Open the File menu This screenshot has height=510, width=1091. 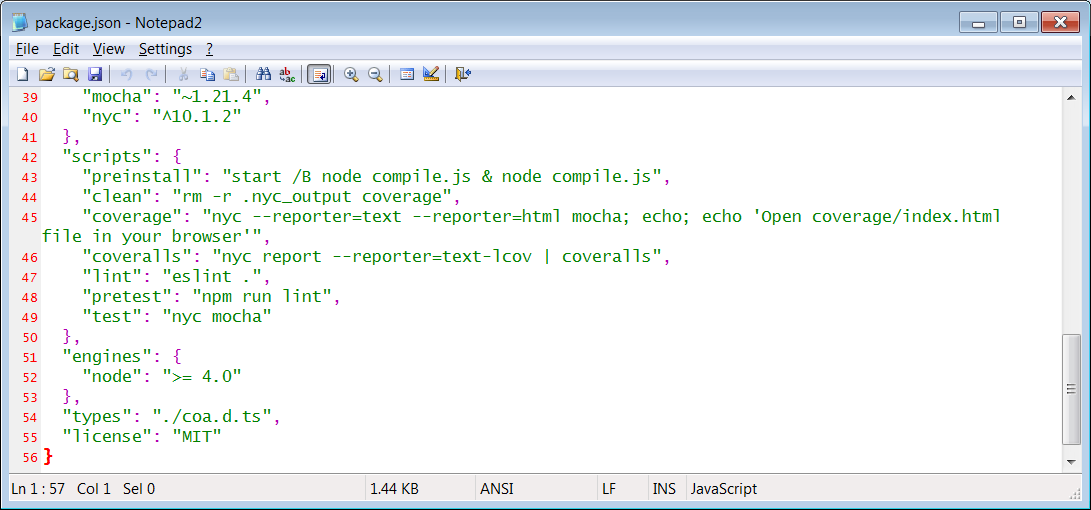(27, 49)
